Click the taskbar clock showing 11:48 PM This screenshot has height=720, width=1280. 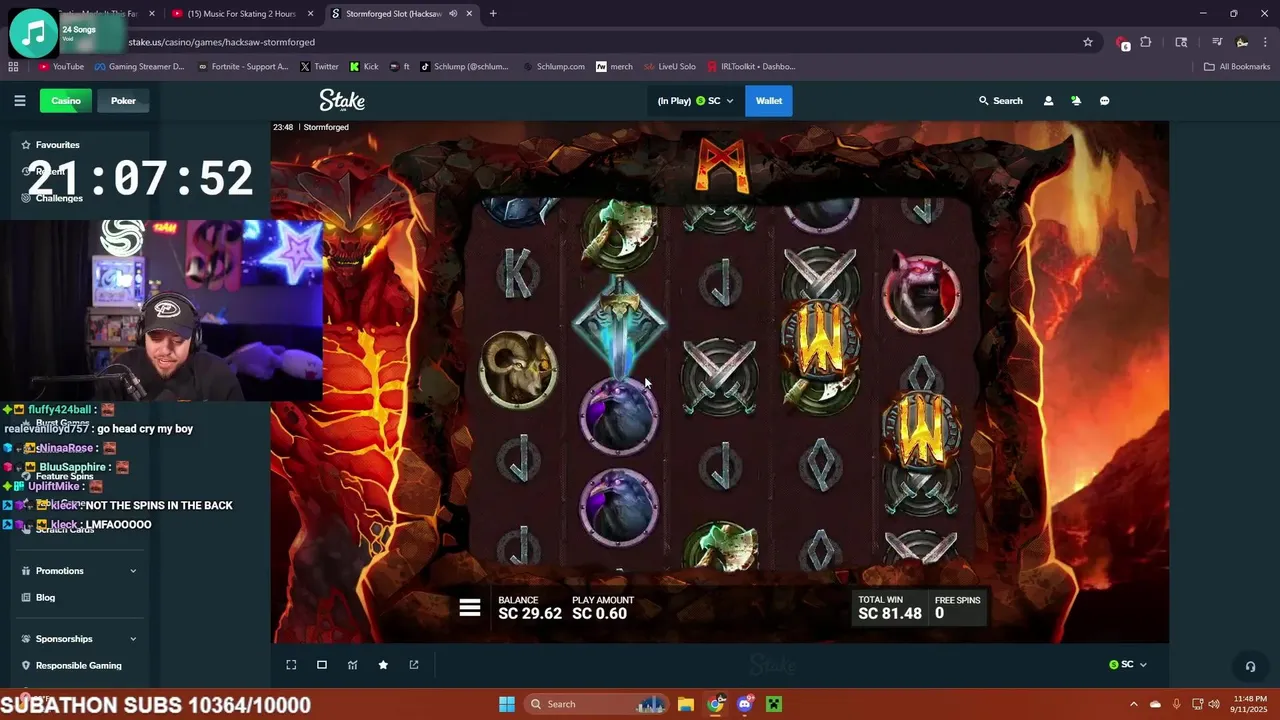click(x=1250, y=704)
